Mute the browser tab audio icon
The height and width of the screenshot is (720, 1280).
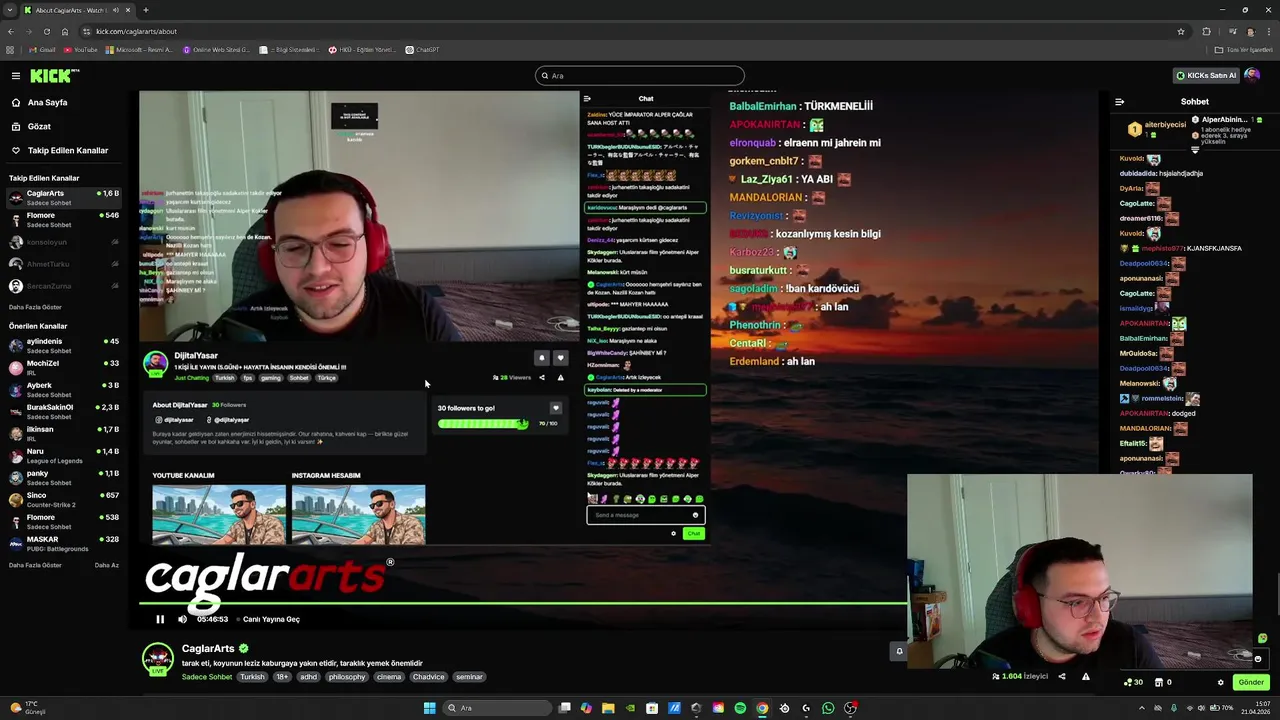pyautogui.click(x=116, y=10)
